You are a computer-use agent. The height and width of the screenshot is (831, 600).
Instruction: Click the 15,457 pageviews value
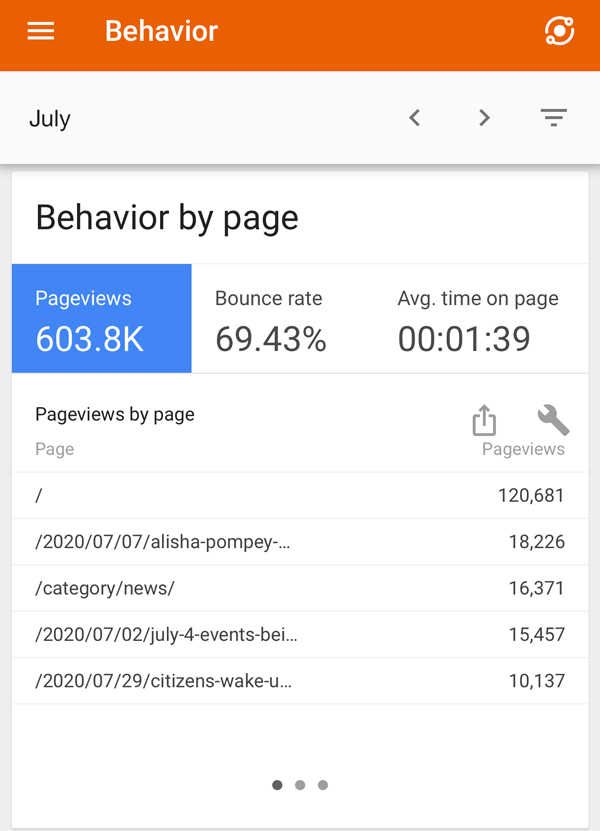(536, 634)
